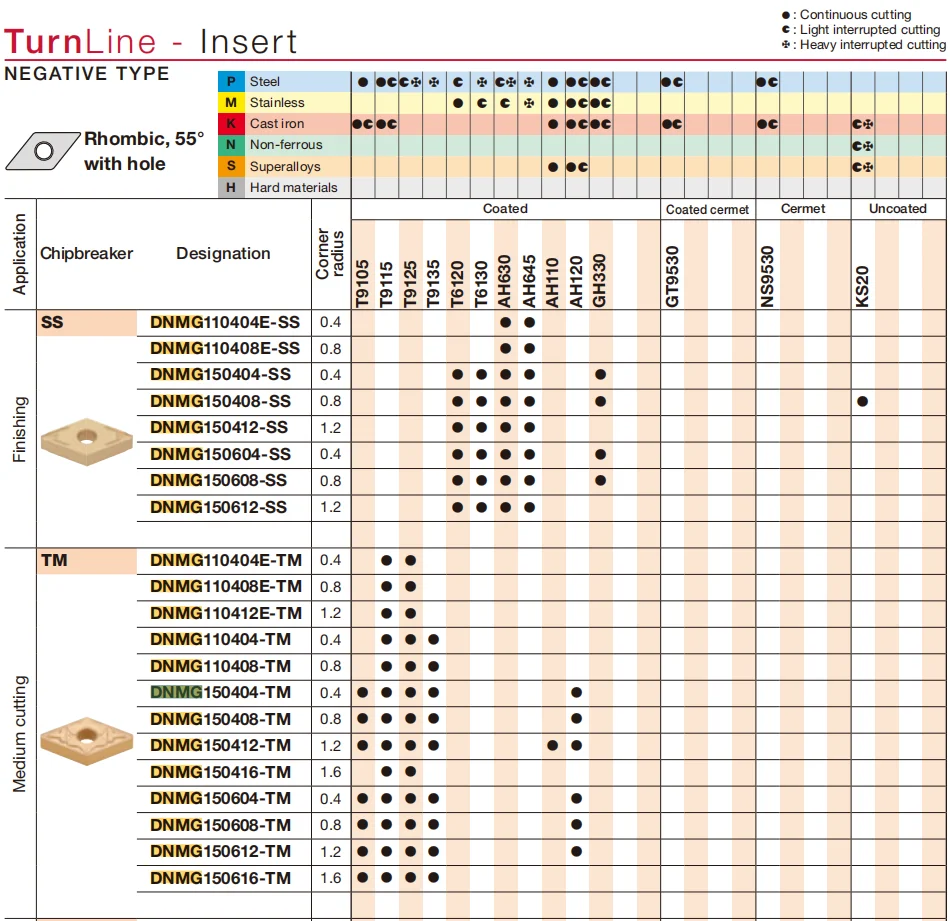Select designation DNMG110404-TM

(221, 639)
